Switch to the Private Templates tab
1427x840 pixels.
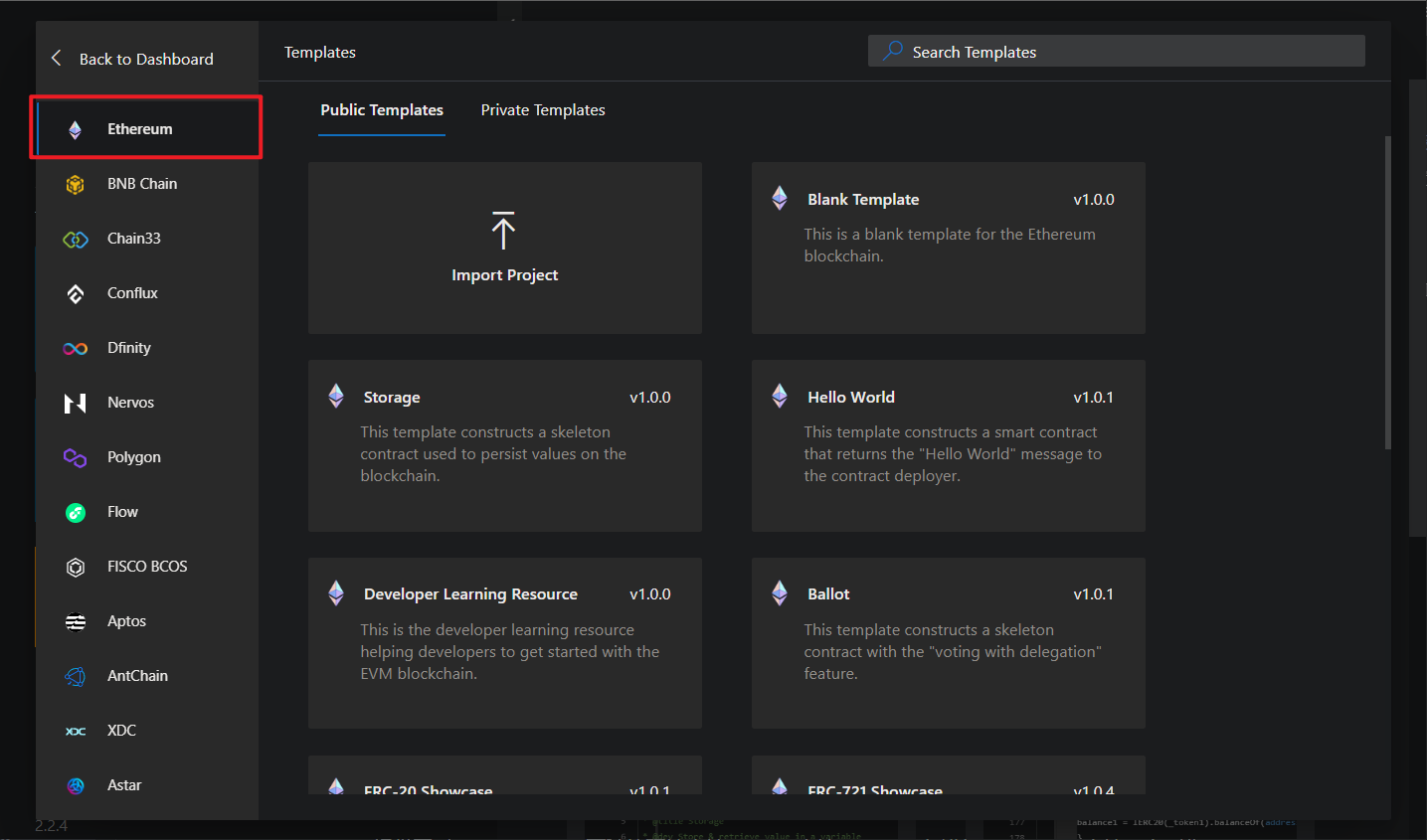click(x=543, y=110)
